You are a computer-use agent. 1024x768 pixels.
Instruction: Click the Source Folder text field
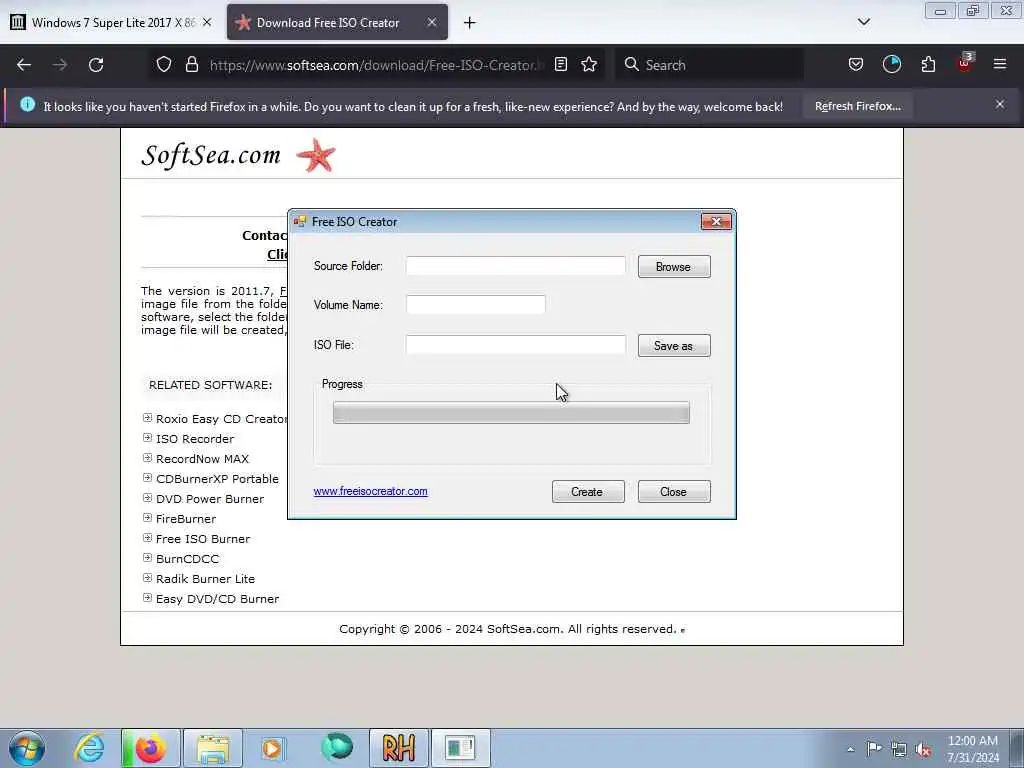pyautogui.click(x=515, y=266)
